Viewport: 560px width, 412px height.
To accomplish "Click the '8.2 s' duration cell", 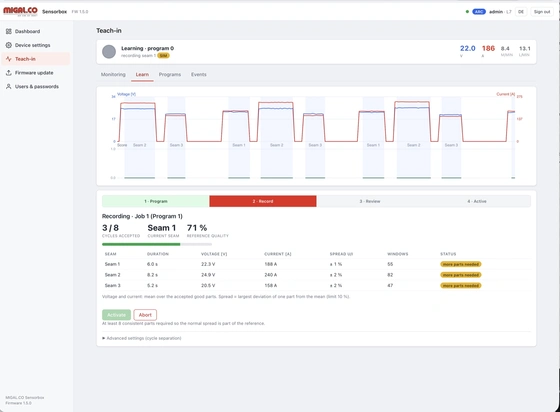I will click(x=152, y=275).
